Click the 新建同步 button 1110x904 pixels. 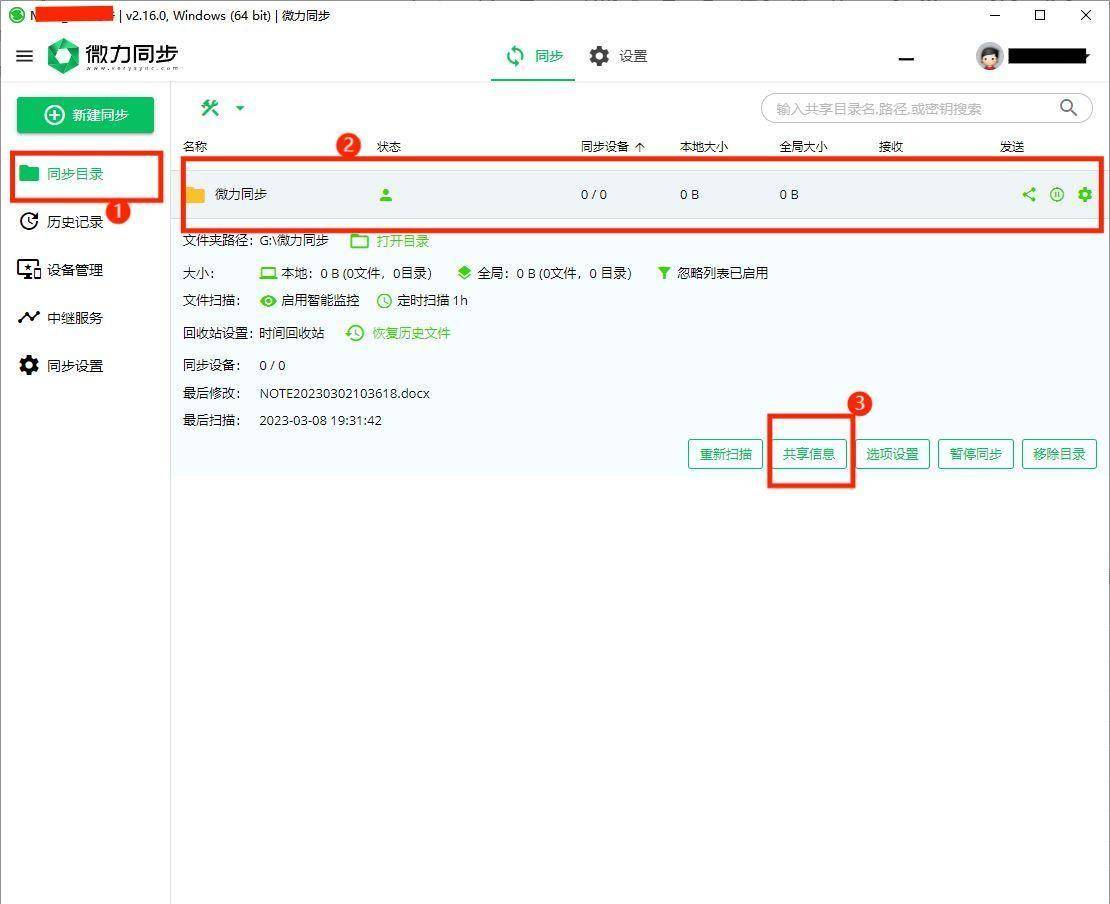point(86,115)
